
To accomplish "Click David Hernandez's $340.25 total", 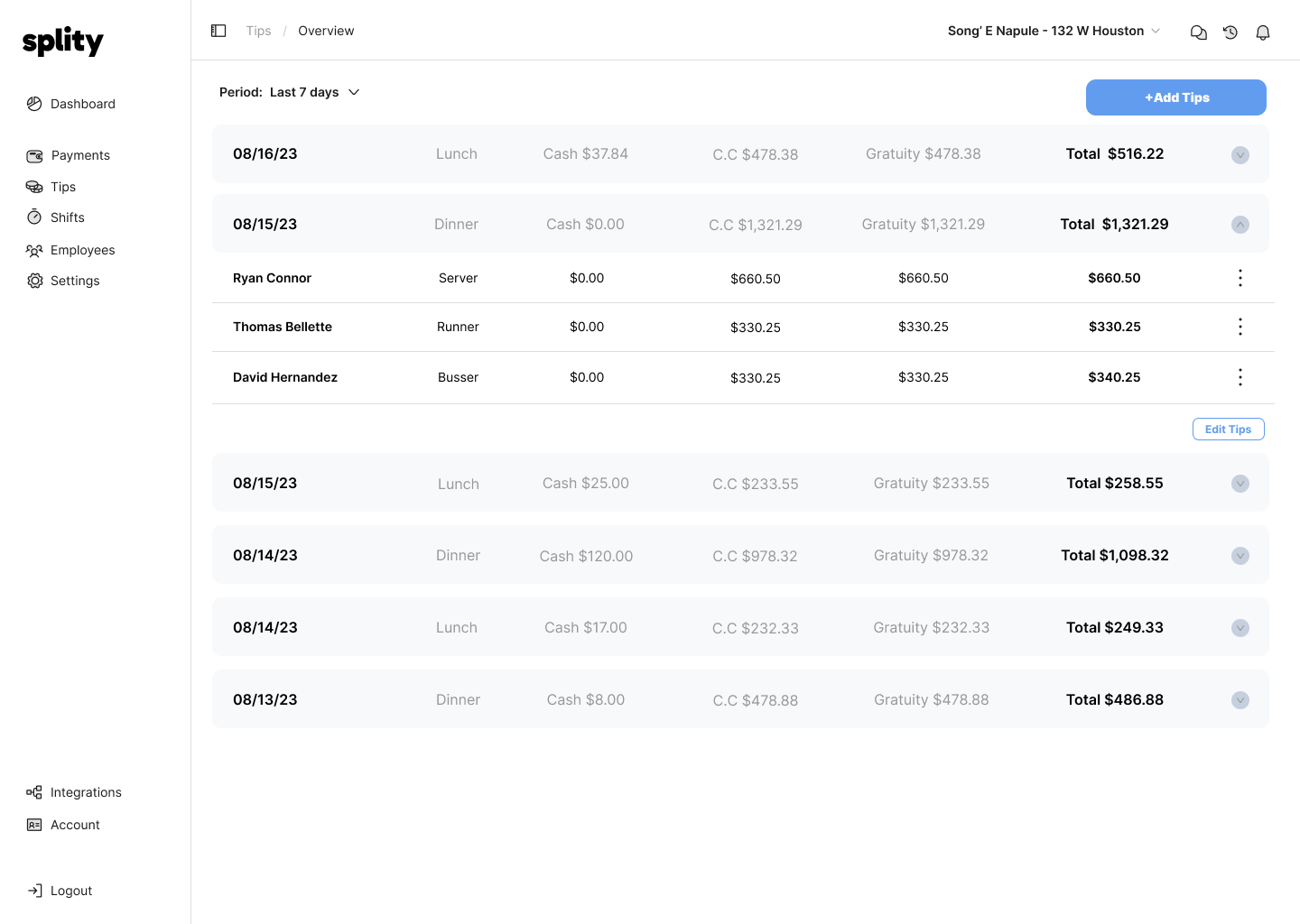I will tap(1114, 377).
